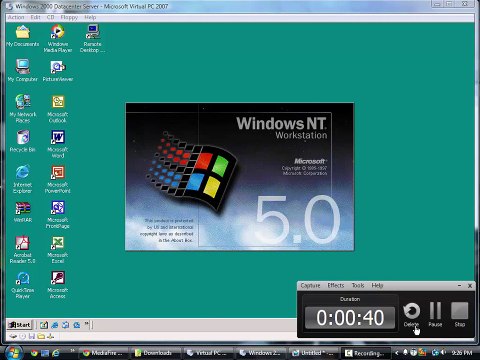Image resolution: width=480 pixels, height=360 pixels.
Task: Click the fourth guest quick launch icon
Action: coord(77,325)
